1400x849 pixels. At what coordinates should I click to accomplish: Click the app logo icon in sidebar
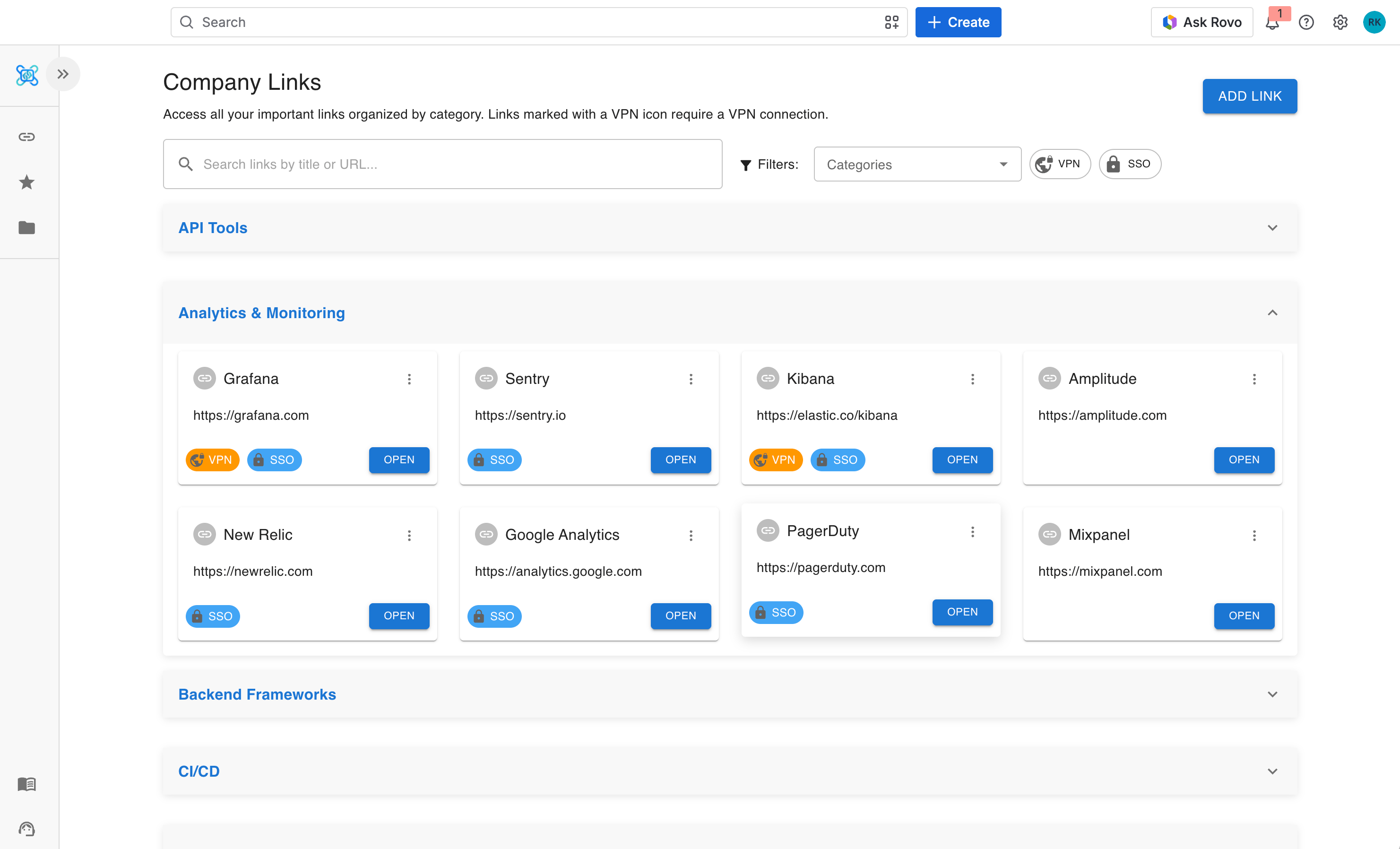click(x=26, y=75)
